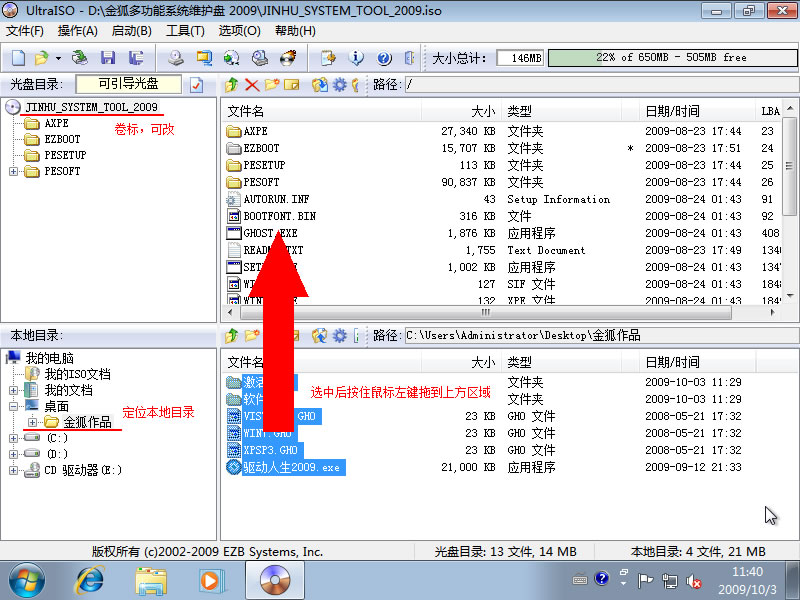Create a new folder in the disc directory
The width and height of the screenshot is (800, 600).
[x=270, y=87]
